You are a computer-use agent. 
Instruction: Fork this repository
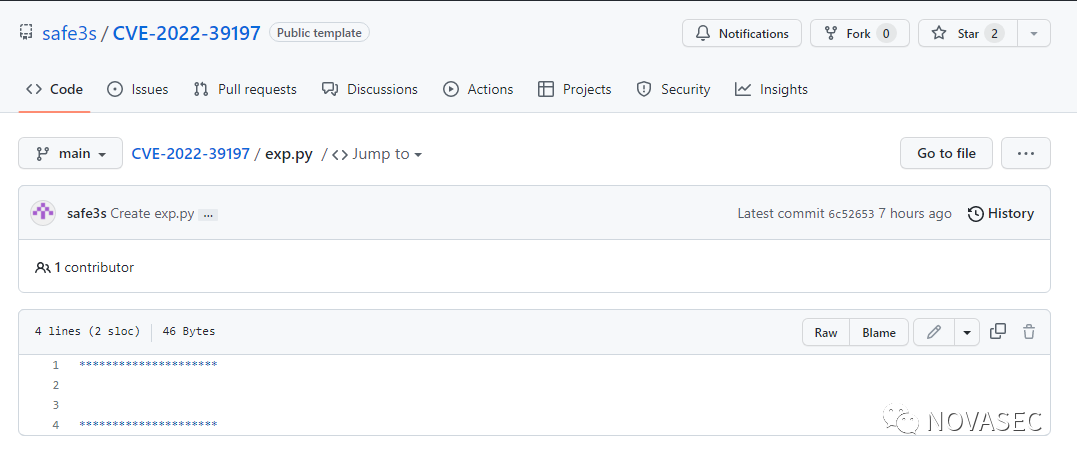tap(859, 33)
